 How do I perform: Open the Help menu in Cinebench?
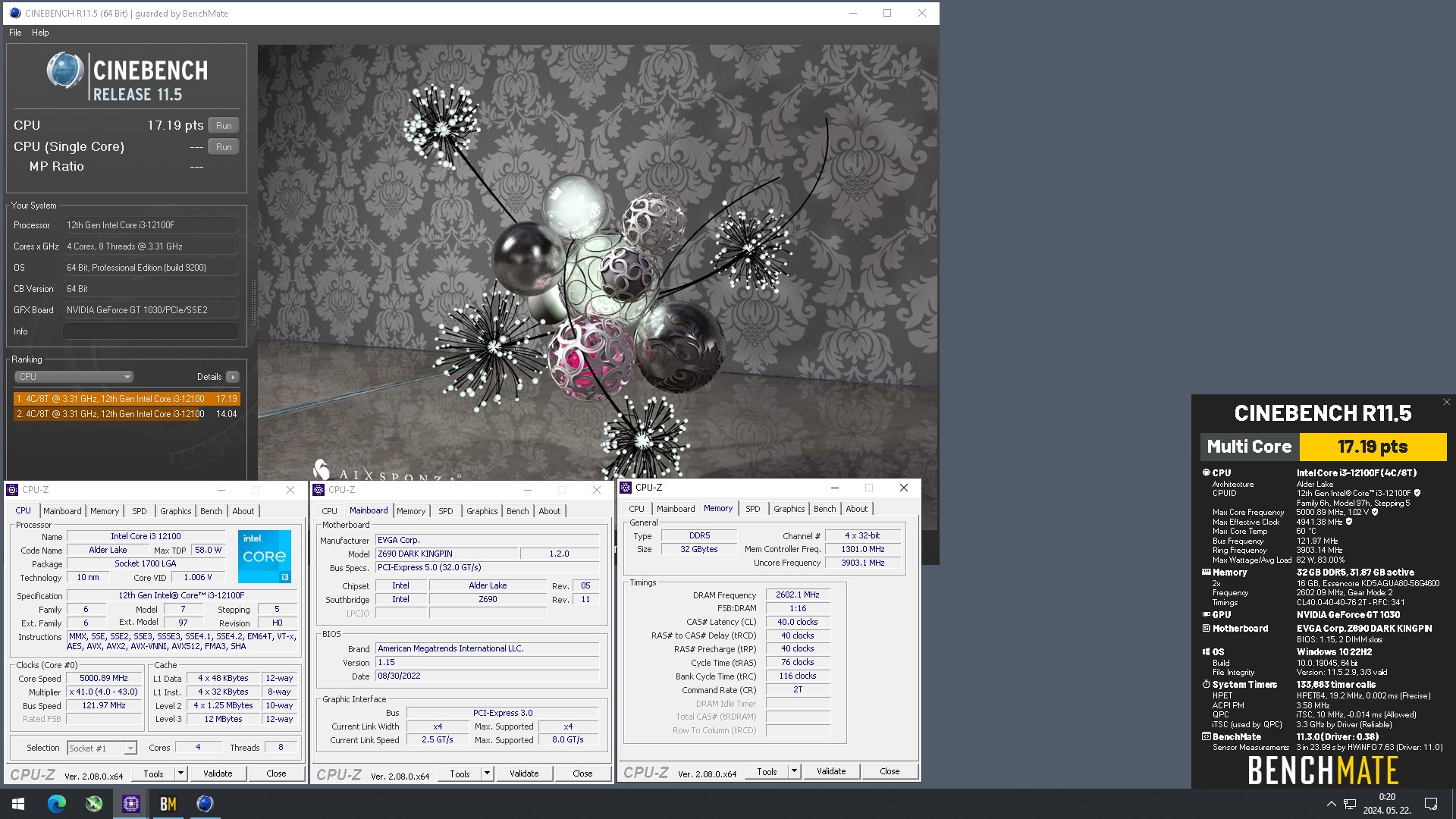(x=40, y=33)
